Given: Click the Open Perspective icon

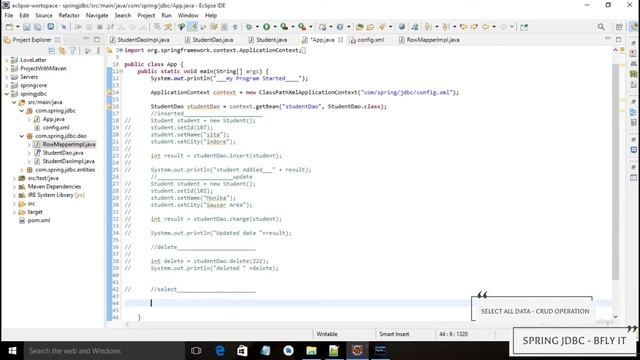Looking at the screenshot, I should coord(619,27).
